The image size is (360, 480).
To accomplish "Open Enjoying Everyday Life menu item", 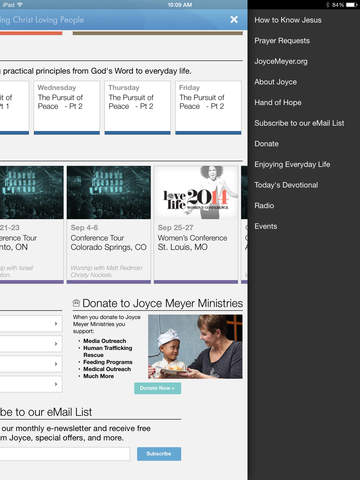I will tap(292, 165).
